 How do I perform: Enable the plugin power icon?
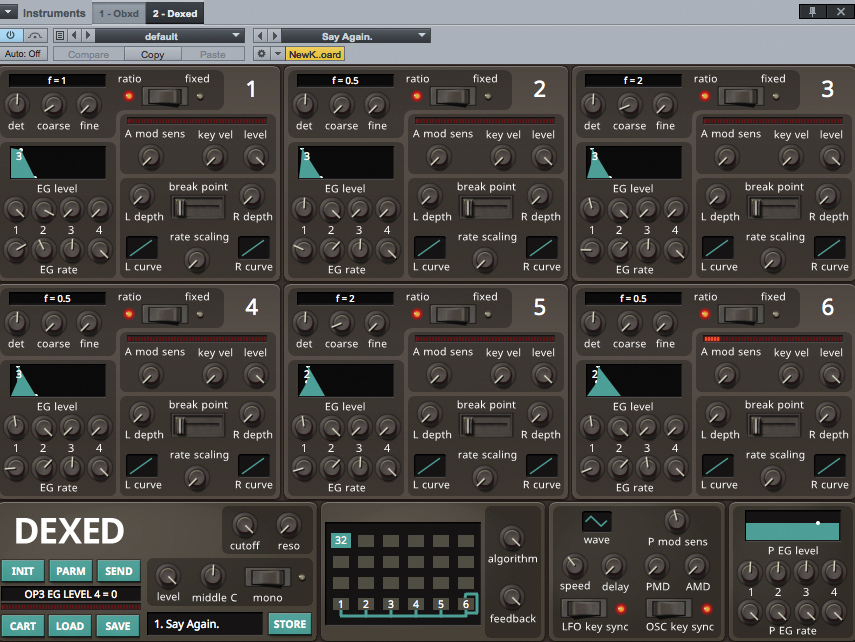click(x=10, y=35)
